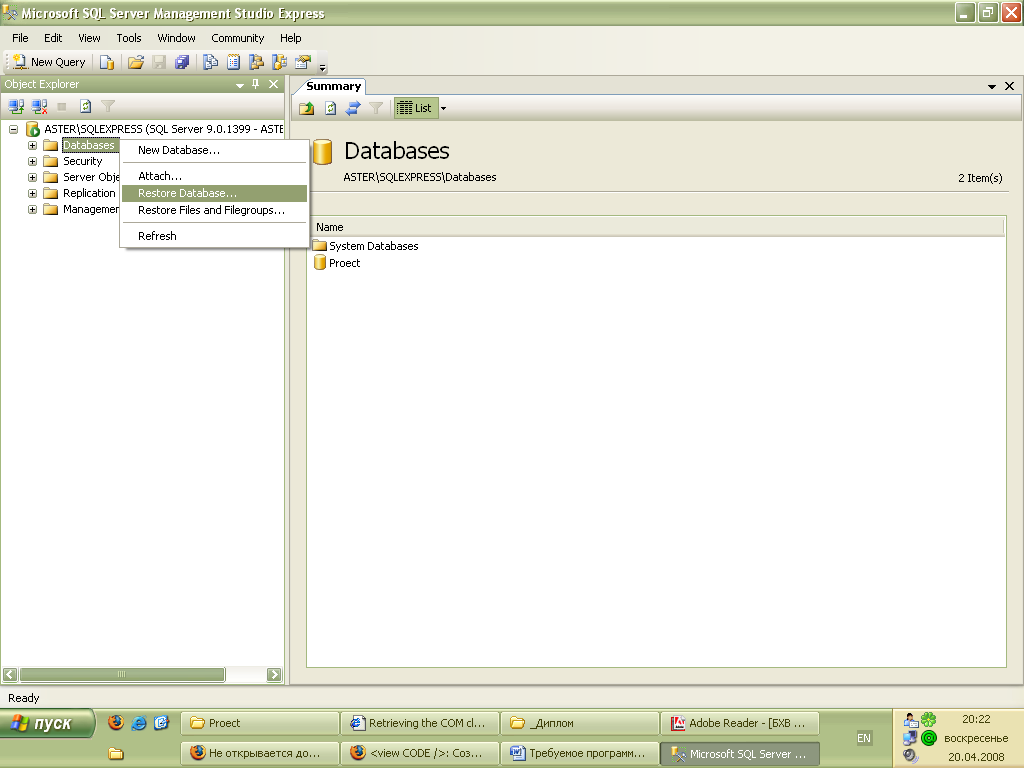The height and width of the screenshot is (768, 1024).
Task: Open the File menu
Action: click(20, 38)
